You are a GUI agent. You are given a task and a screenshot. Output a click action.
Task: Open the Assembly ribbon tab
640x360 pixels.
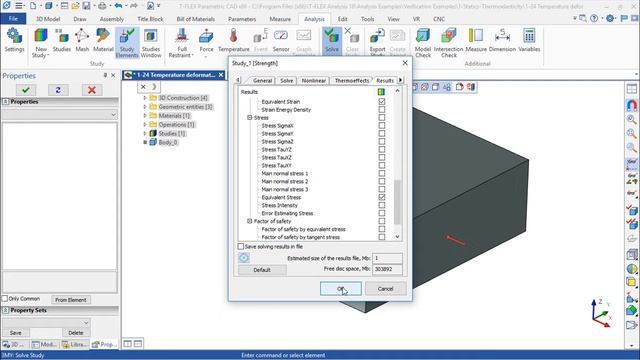[111, 19]
